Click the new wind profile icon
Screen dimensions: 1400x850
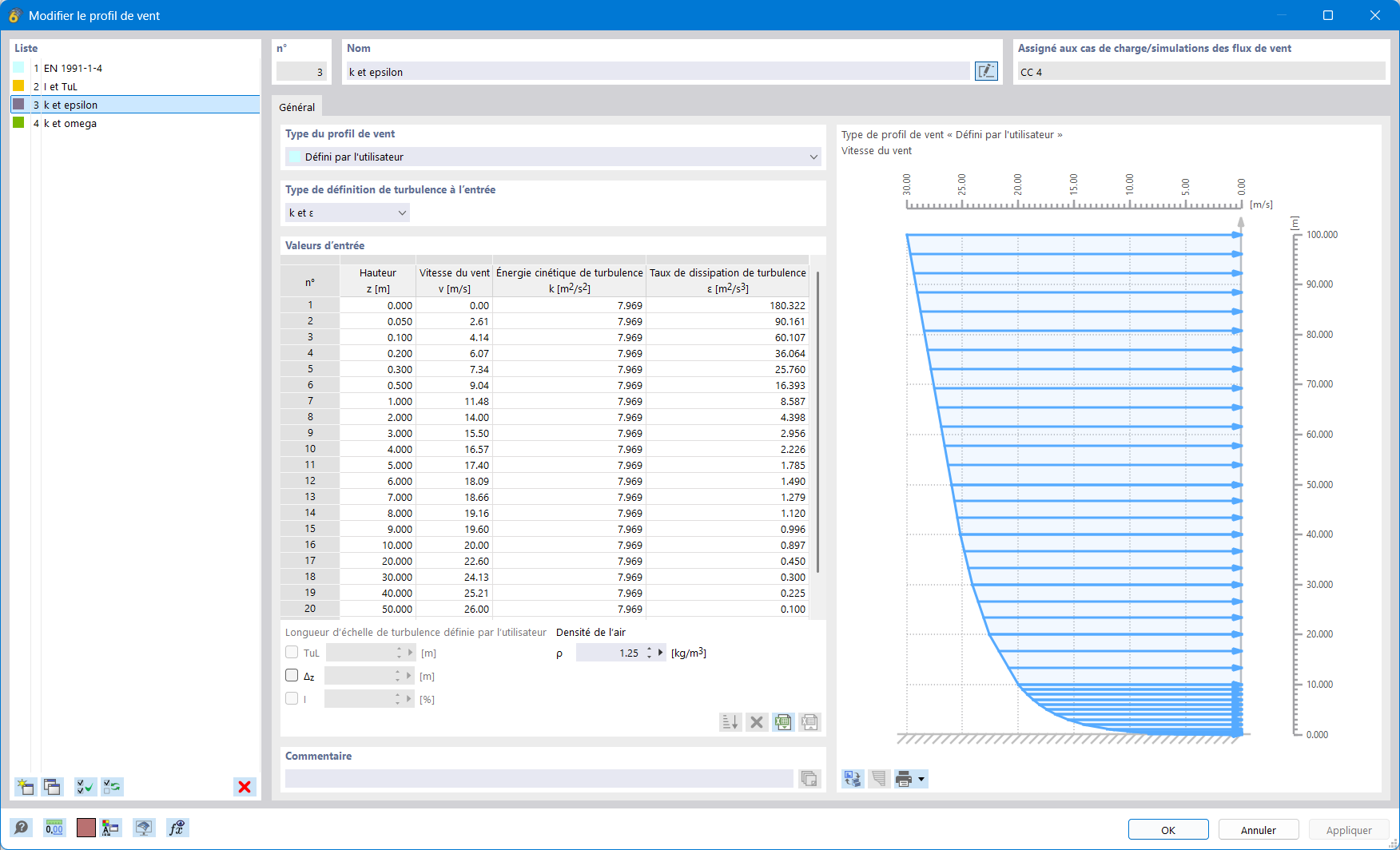point(26,787)
